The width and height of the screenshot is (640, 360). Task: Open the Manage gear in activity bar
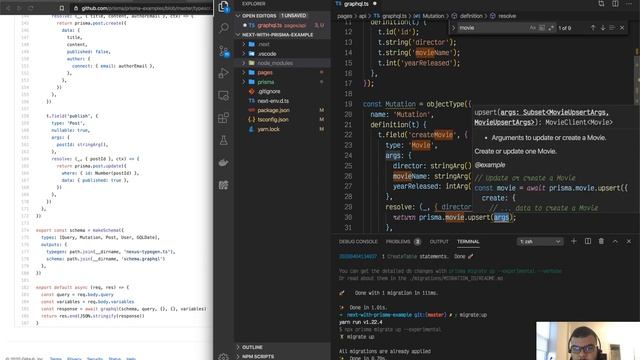coord(224,356)
